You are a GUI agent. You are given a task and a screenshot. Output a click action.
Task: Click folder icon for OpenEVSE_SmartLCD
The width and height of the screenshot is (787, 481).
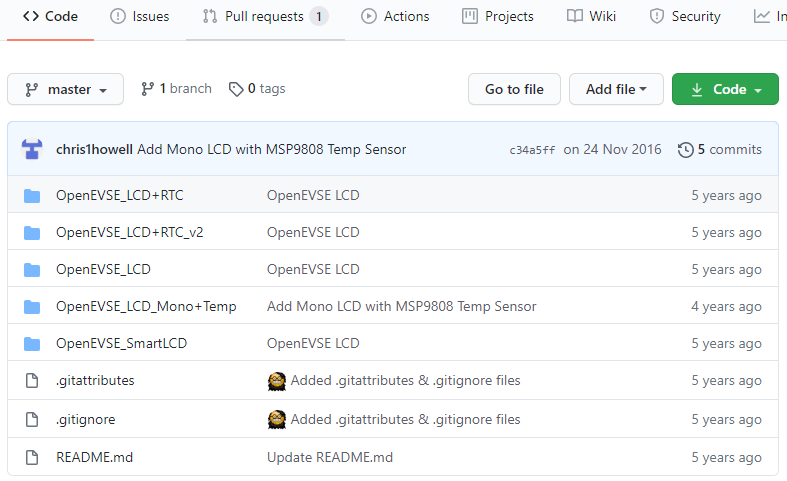tap(32, 343)
